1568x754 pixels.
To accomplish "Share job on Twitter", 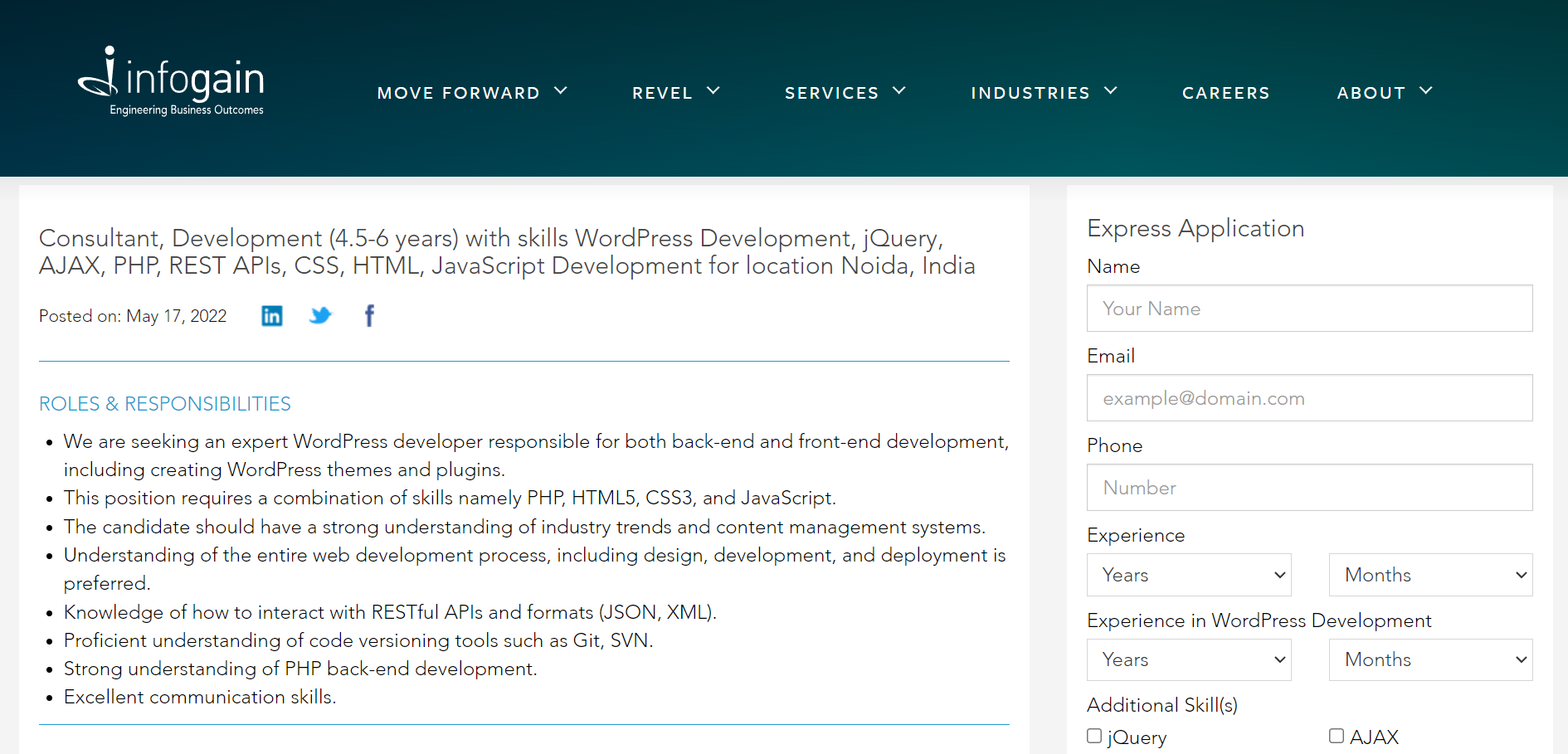I will 320,316.
